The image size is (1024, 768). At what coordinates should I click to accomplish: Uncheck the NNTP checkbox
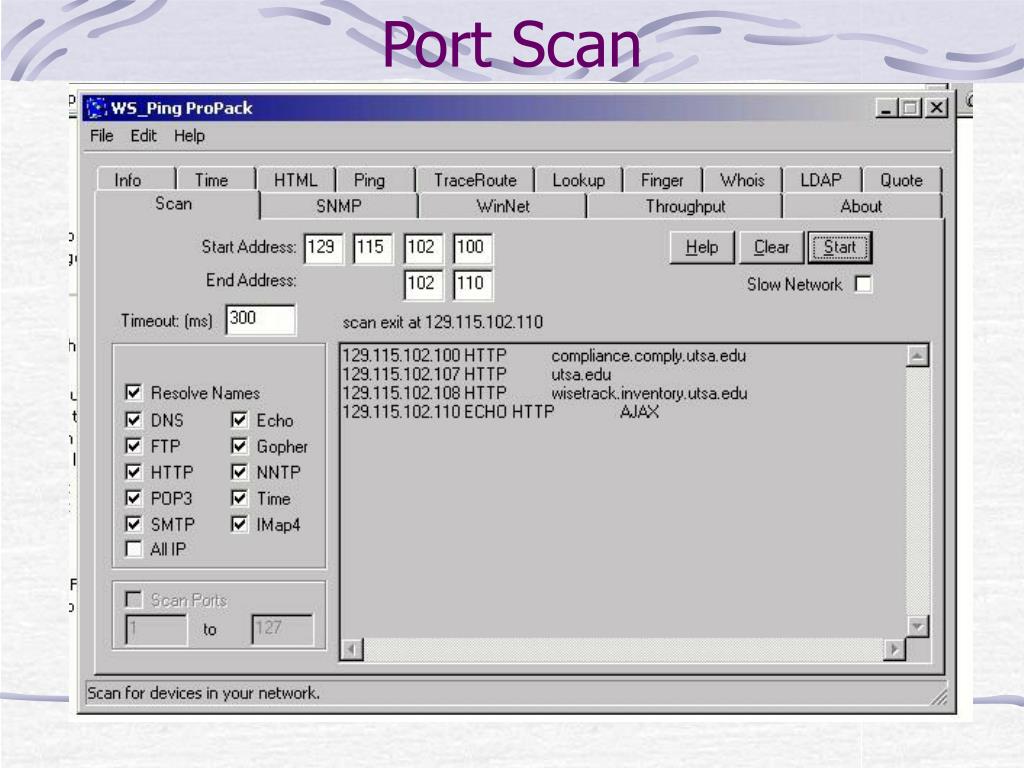click(x=240, y=472)
